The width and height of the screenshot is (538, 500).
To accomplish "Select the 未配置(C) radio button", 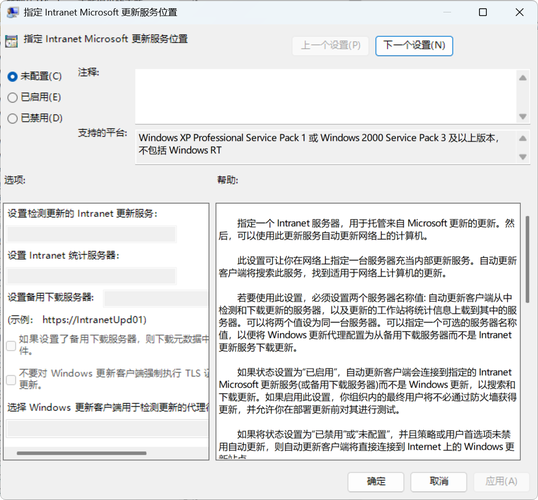I will 12,77.
